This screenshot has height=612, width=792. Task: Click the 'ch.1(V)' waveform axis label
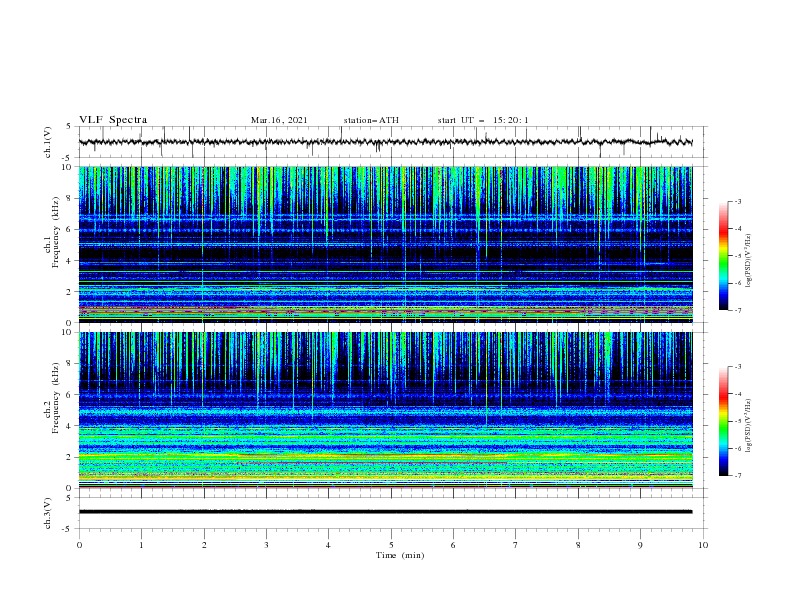click(48, 142)
